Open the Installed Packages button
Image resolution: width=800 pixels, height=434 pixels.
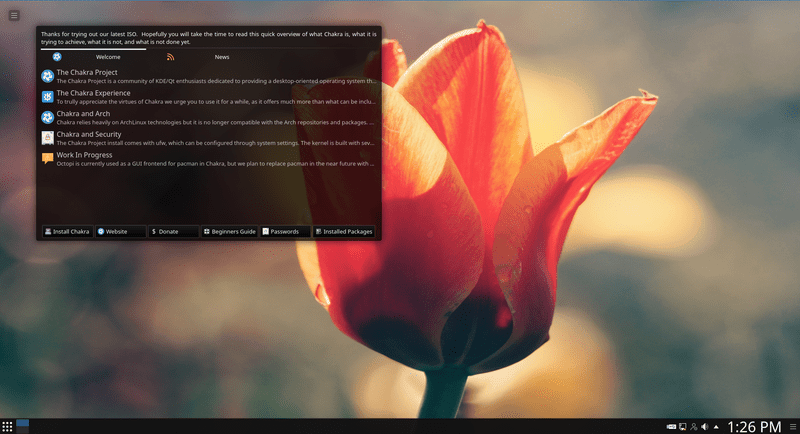[344, 231]
